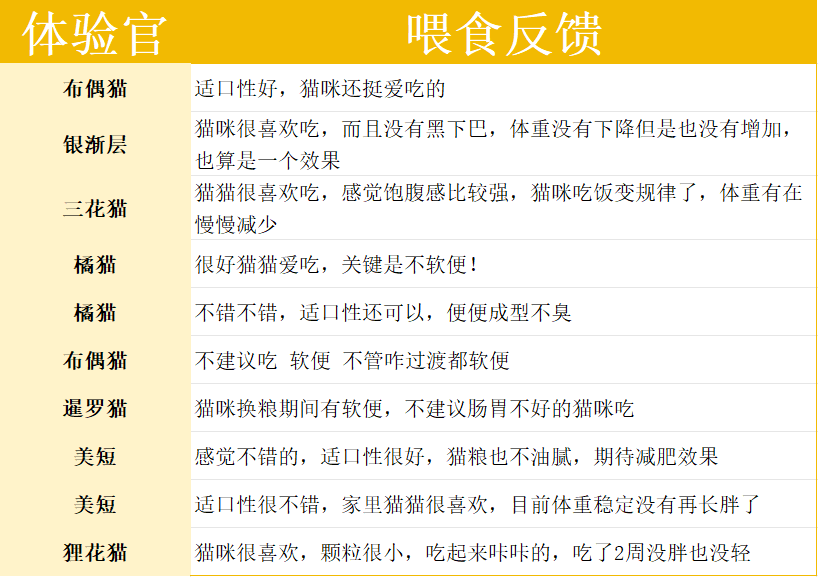Click 美短 cell beside 期待减肥效果 feedback
The height and width of the screenshot is (577, 818).
tap(95, 456)
